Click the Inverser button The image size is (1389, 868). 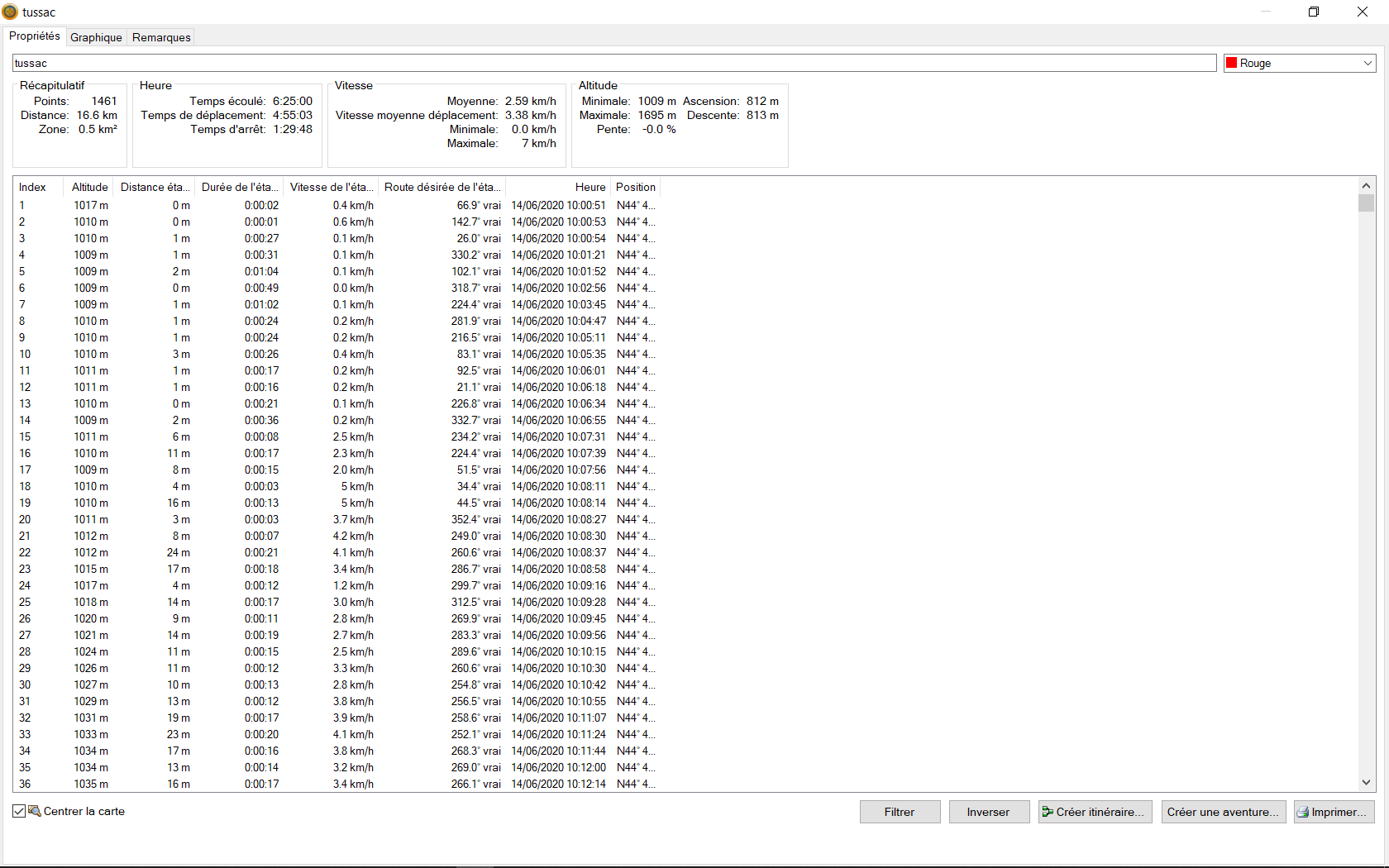coord(989,812)
